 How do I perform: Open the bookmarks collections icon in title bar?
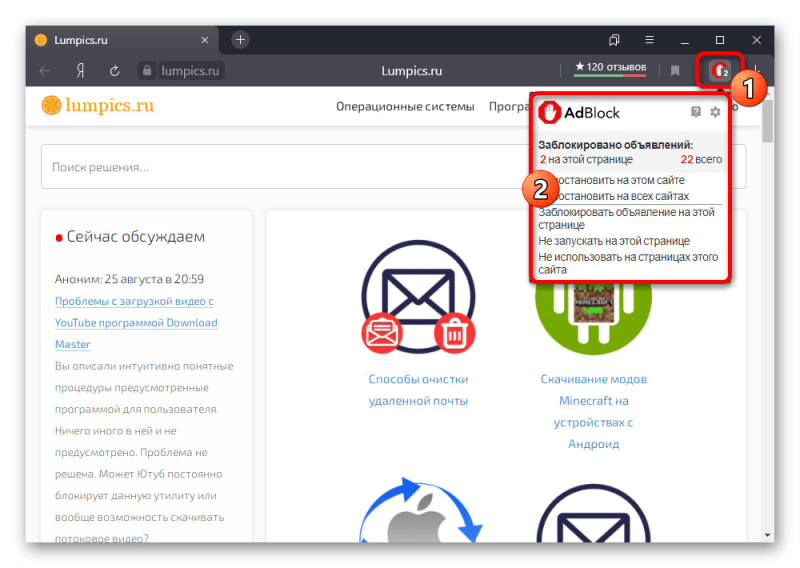(614, 40)
